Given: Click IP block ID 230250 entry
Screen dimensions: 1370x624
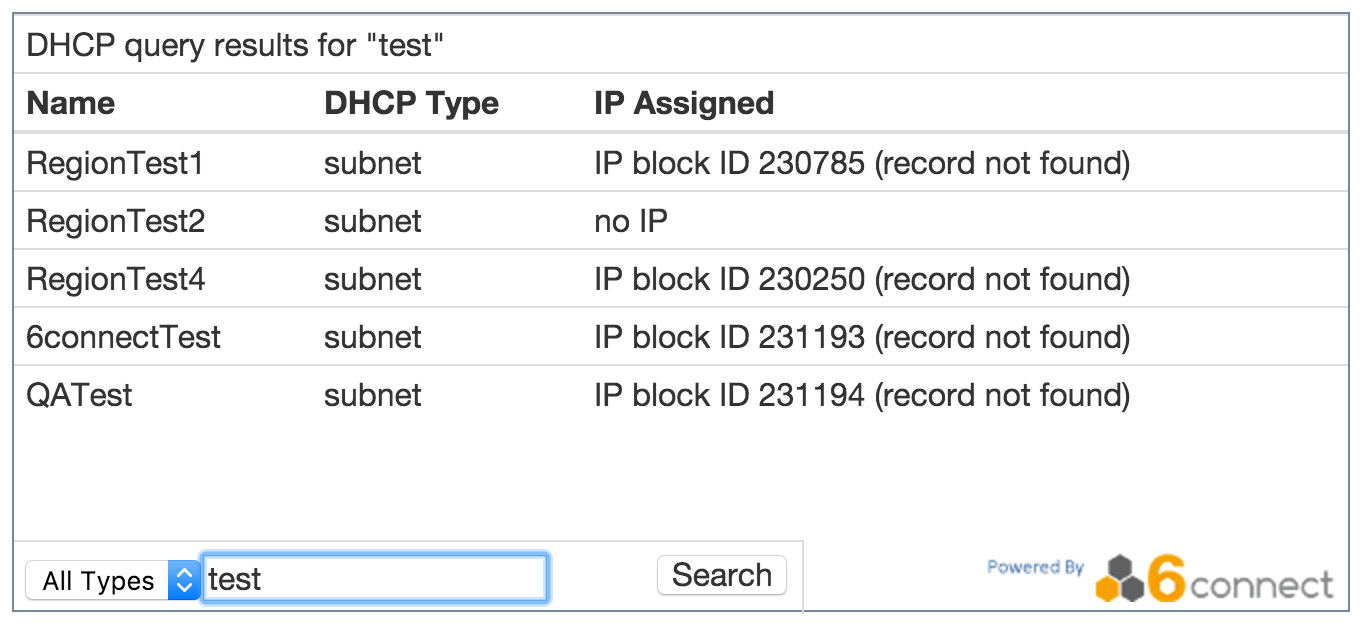Looking at the screenshot, I should [x=861, y=279].
